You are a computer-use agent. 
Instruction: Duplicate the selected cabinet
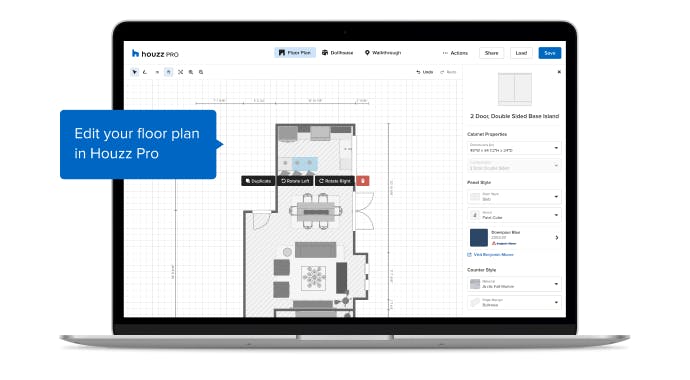point(258,181)
